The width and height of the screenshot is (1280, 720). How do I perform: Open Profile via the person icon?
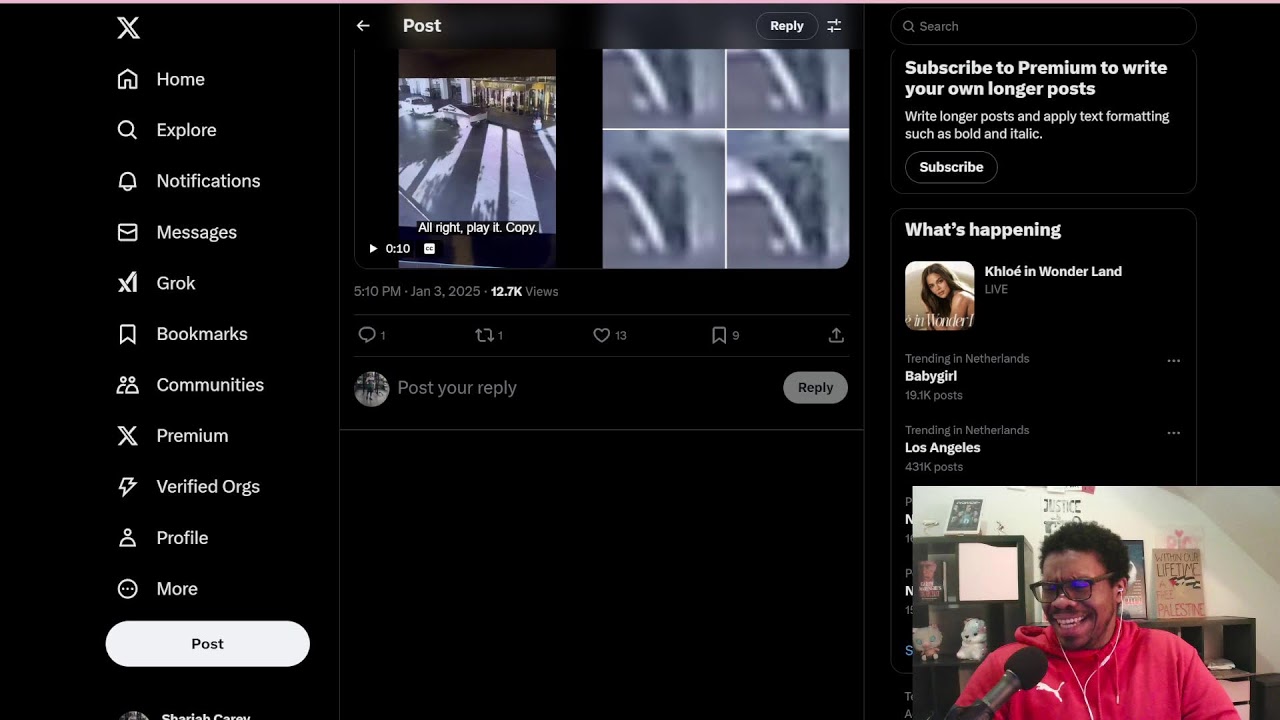(x=128, y=538)
